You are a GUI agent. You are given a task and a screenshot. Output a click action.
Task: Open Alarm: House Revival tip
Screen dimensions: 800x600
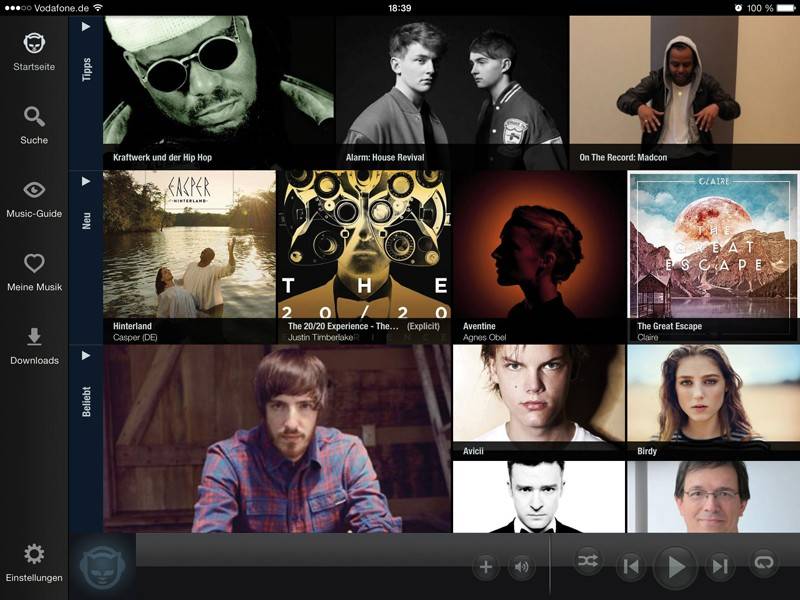(452, 92)
